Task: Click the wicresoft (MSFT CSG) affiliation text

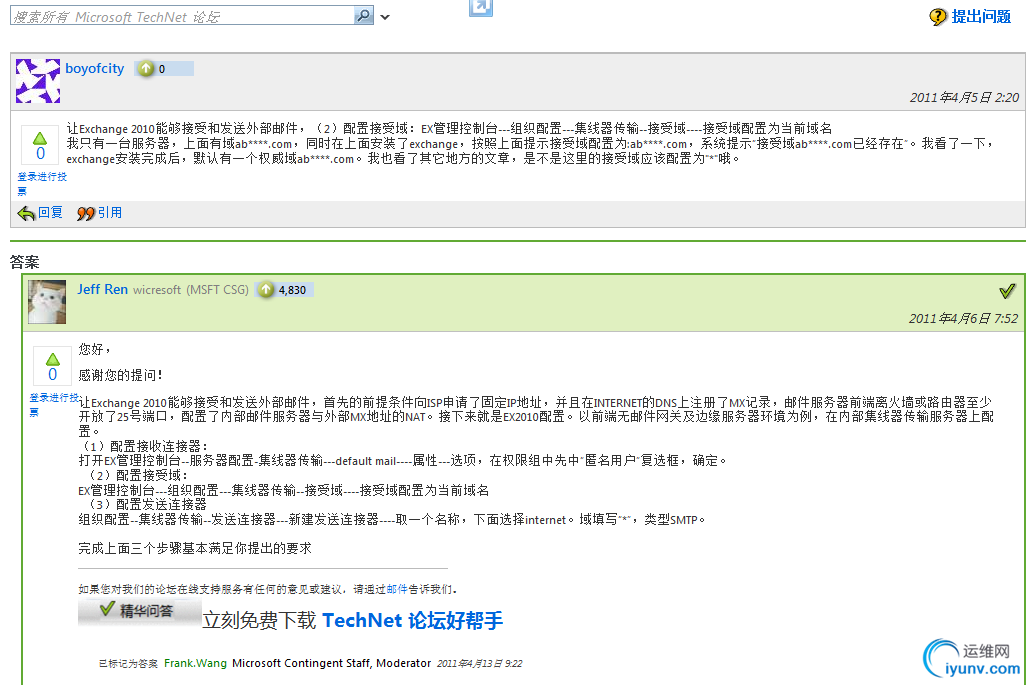Action: [x=190, y=289]
